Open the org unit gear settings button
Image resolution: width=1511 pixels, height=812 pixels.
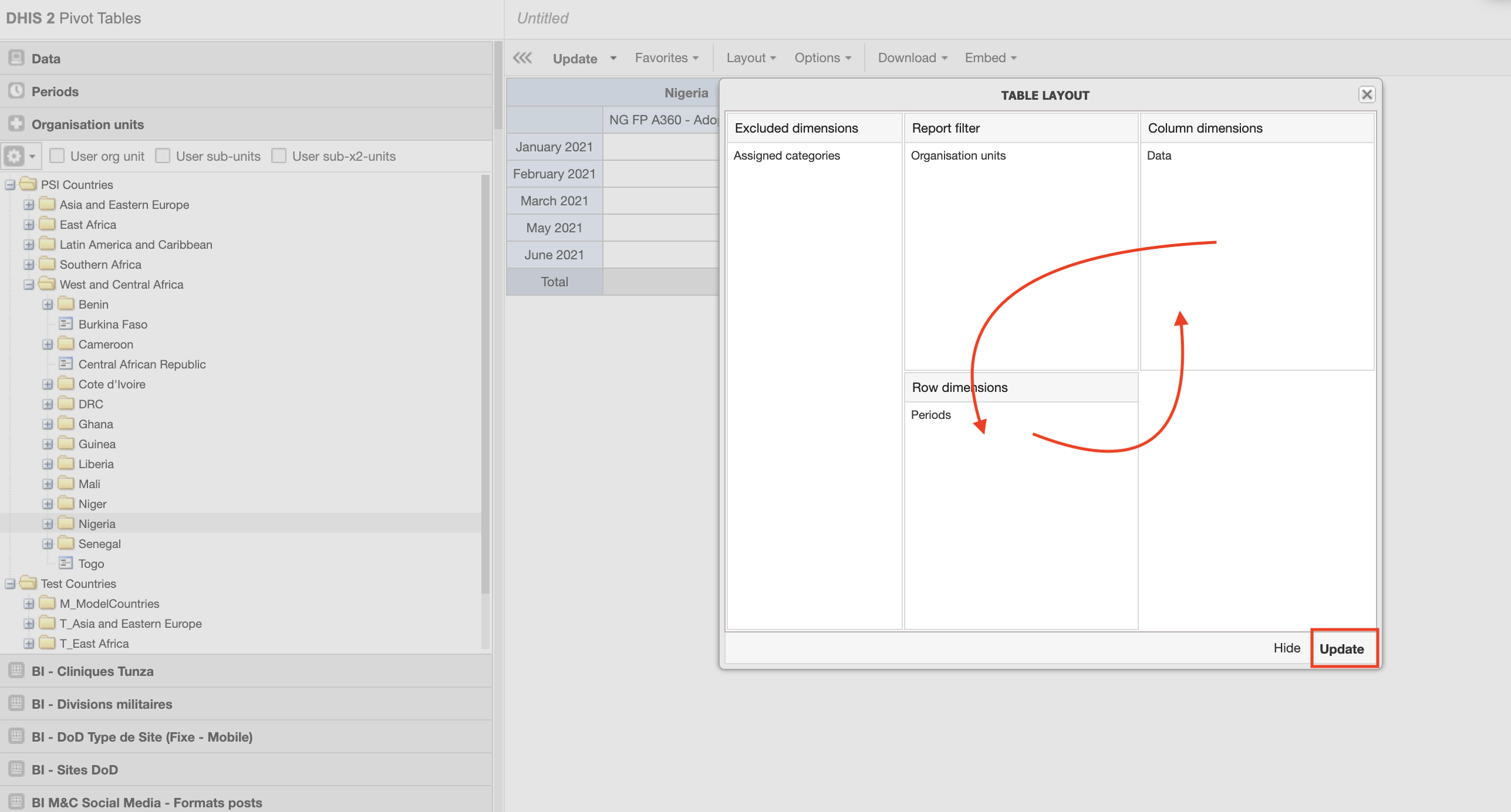(x=15, y=156)
